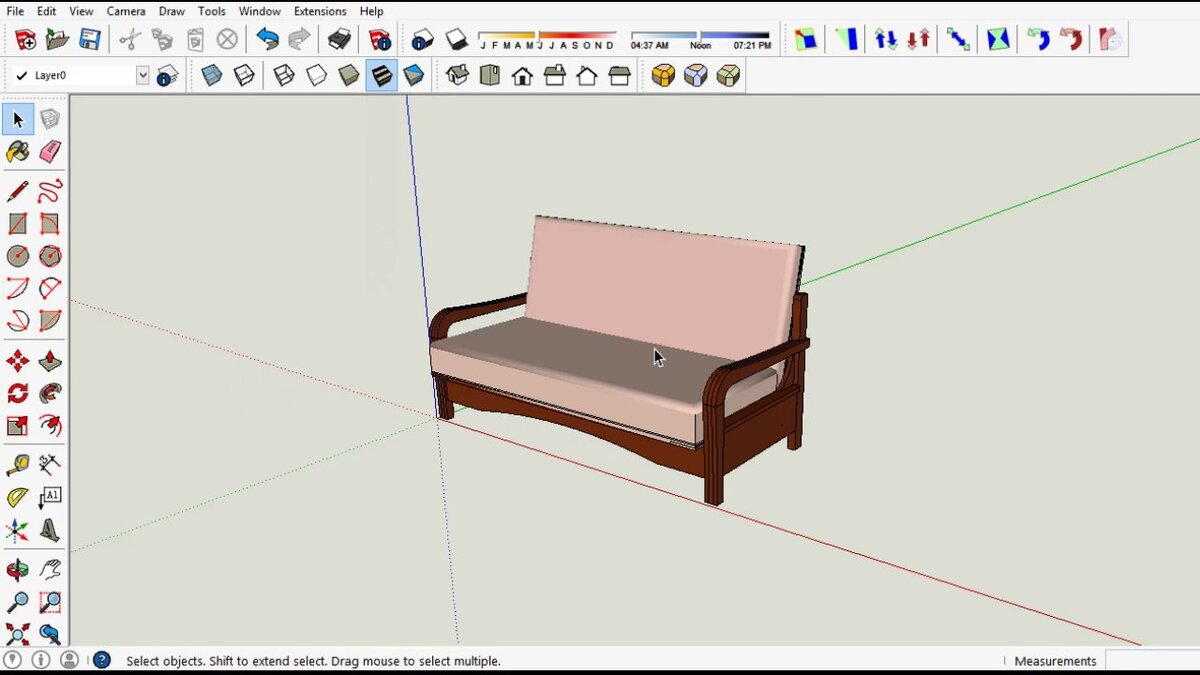The image size is (1200, 675).
Task: Enable Shaded With Textures style
Action: pyautogui.click(x=381, y=76)
